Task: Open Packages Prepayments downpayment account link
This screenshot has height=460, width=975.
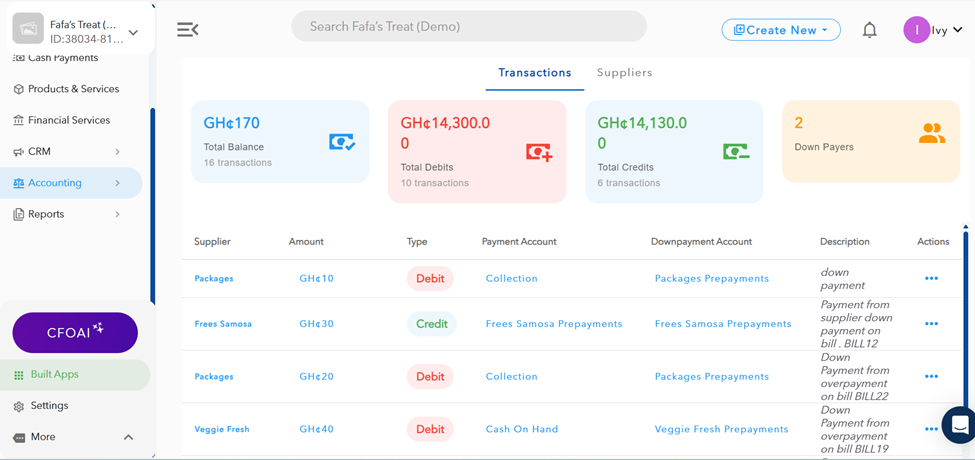Action: (x=711, y=279)
